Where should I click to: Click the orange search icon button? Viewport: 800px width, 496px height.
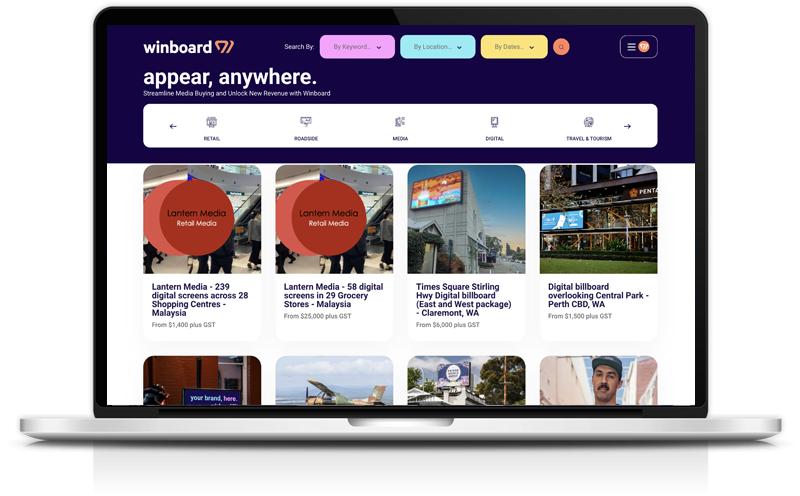click(561, 47)
